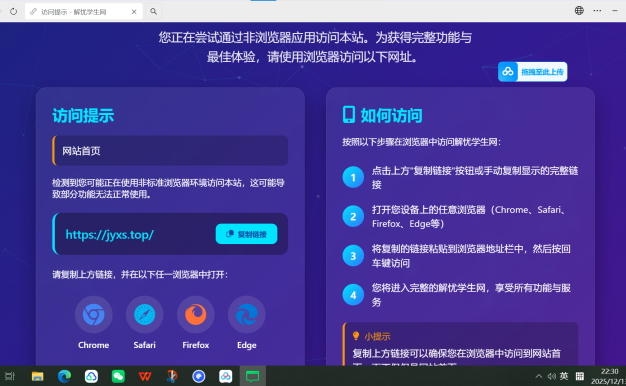The image size is (626, 386).
Task: Click the globe icon at top right
Action: (x=579, y=11)
